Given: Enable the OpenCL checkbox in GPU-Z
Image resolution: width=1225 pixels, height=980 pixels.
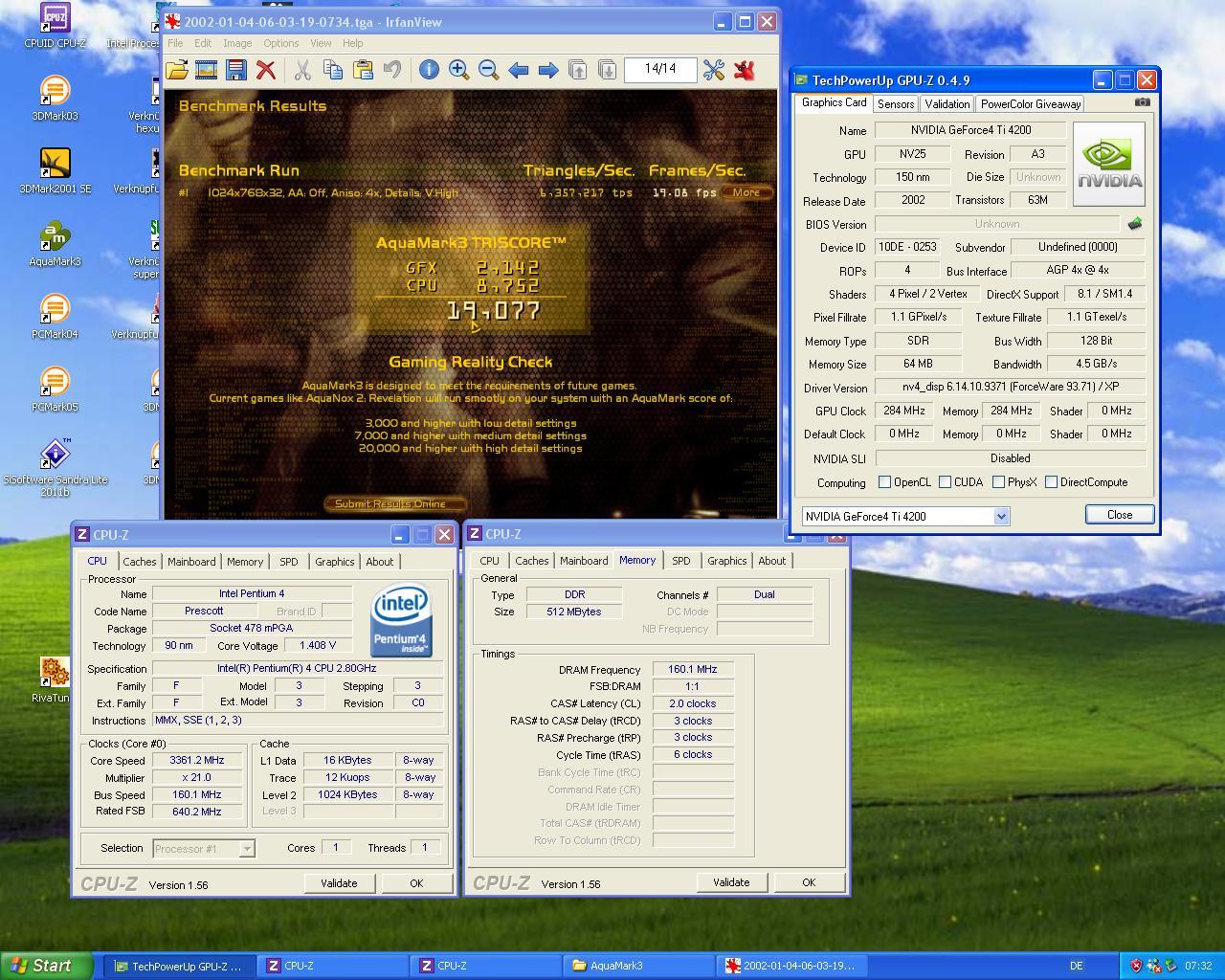Looking at the screenshot, I should pyautogui.click(x=885, y=482).
